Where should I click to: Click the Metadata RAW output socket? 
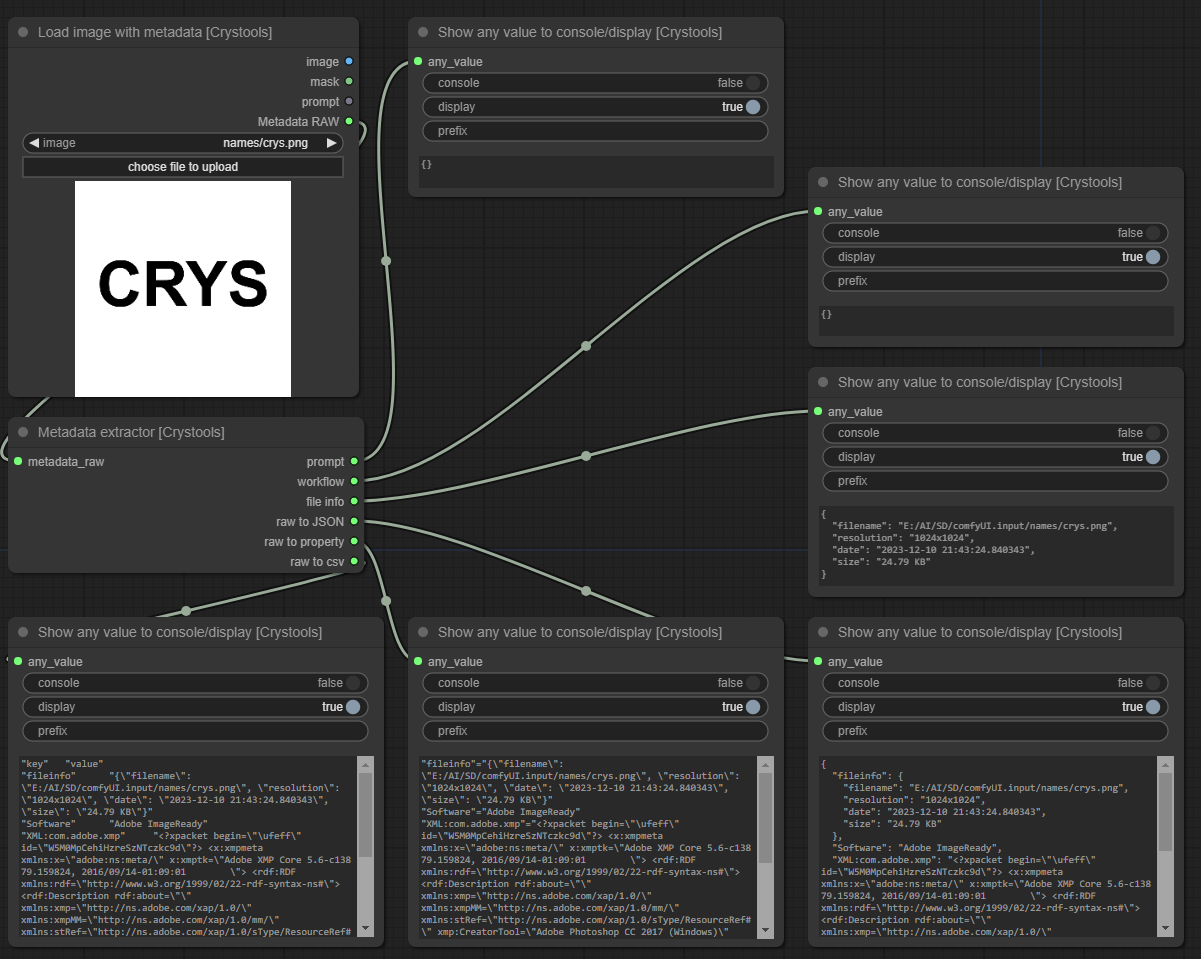[x=349, y=121]
